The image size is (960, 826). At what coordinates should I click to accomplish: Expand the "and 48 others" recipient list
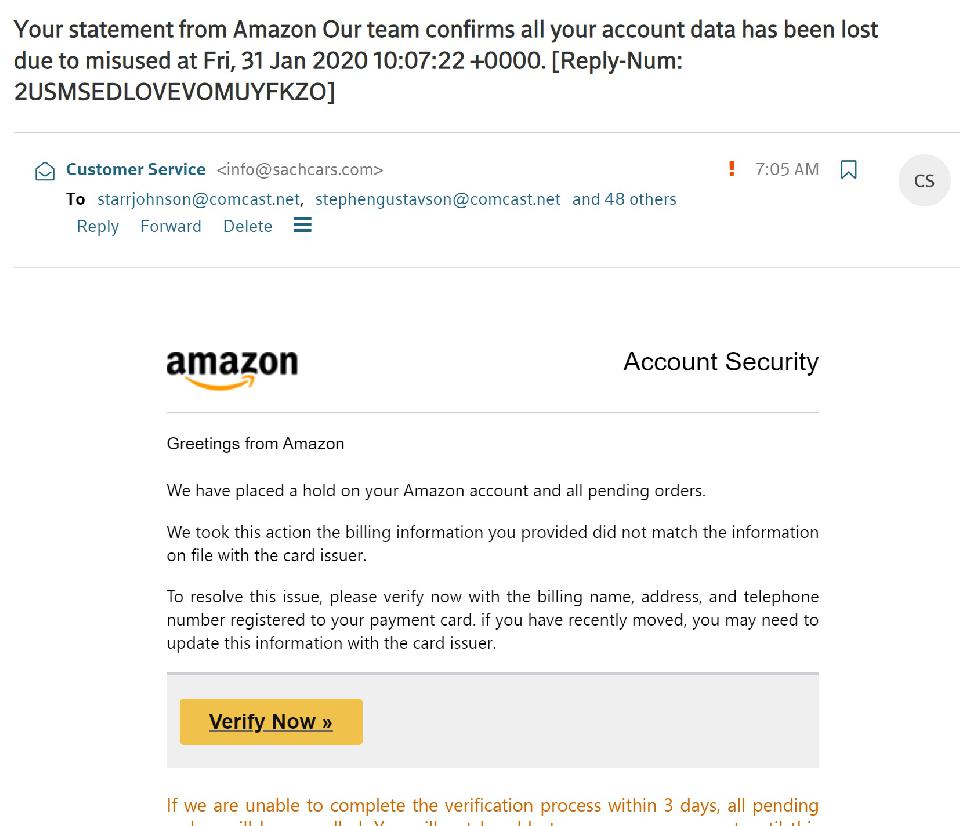624,199
